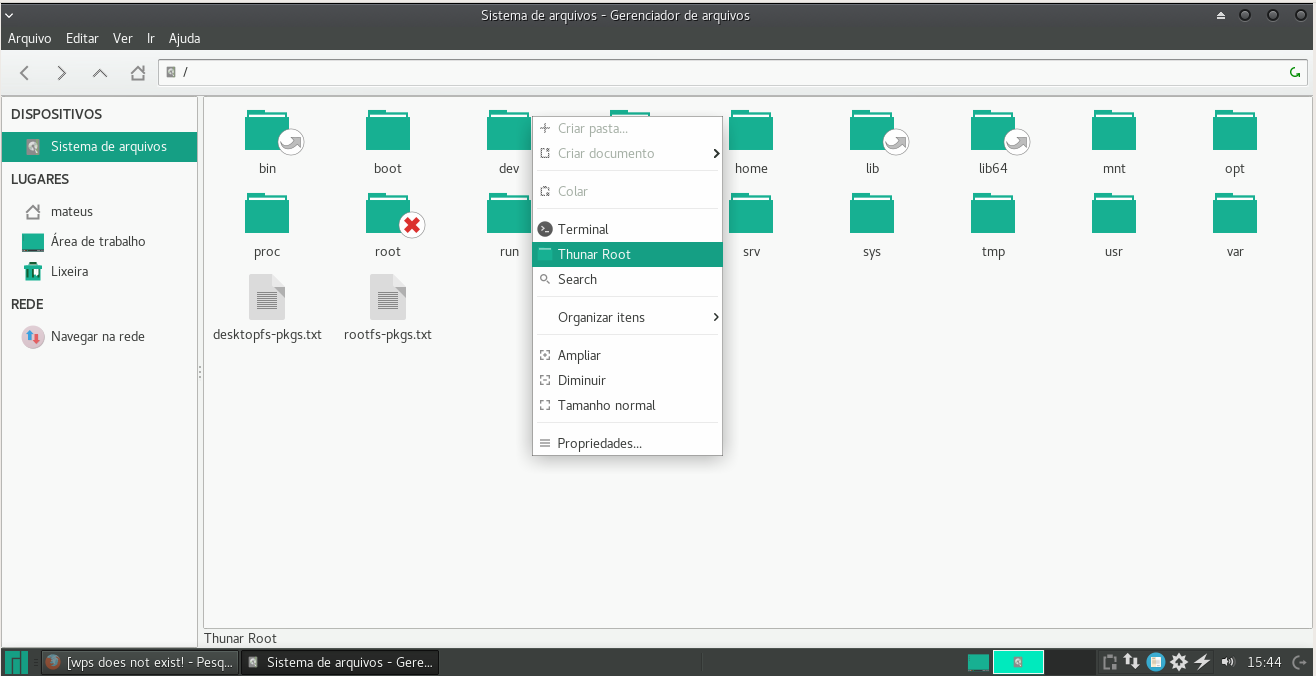The image size is (1316, 676).
Task: Choose Search from the context menu
Action: point(627,280)
